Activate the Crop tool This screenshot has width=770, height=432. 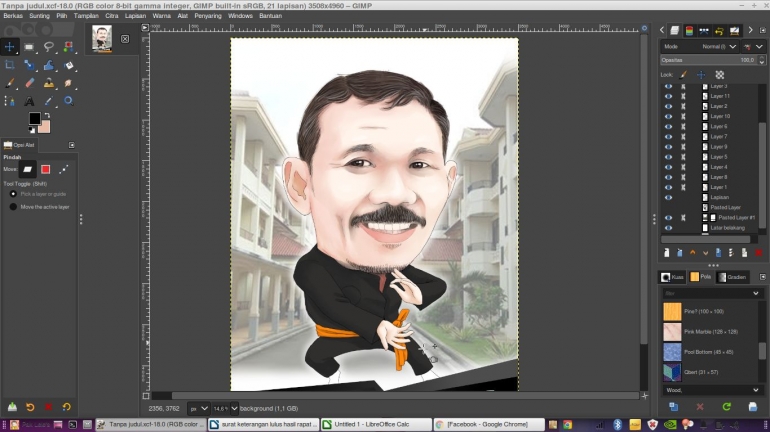10,65
